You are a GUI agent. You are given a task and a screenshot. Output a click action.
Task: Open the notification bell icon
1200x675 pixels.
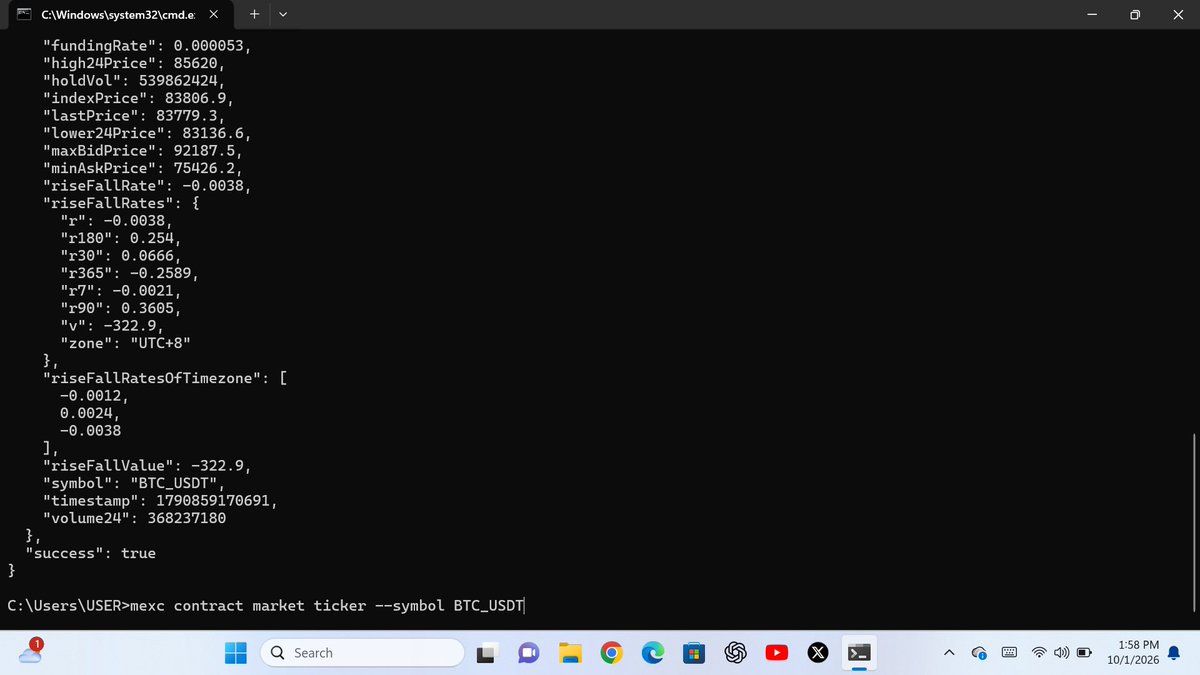pos(1174,653)
